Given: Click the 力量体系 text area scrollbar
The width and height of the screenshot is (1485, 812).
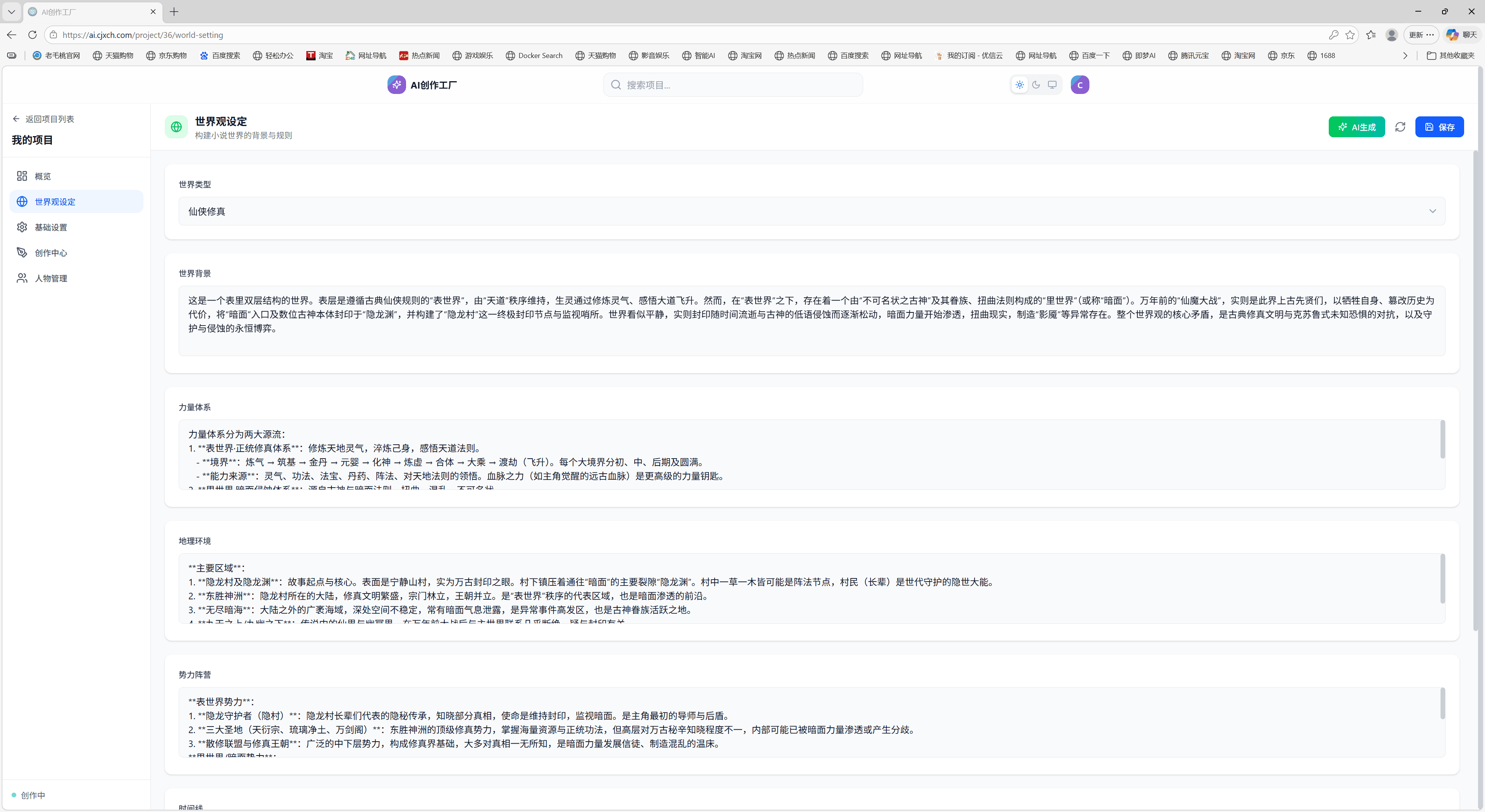Looking at the screenshot, I should point(1442,439).
